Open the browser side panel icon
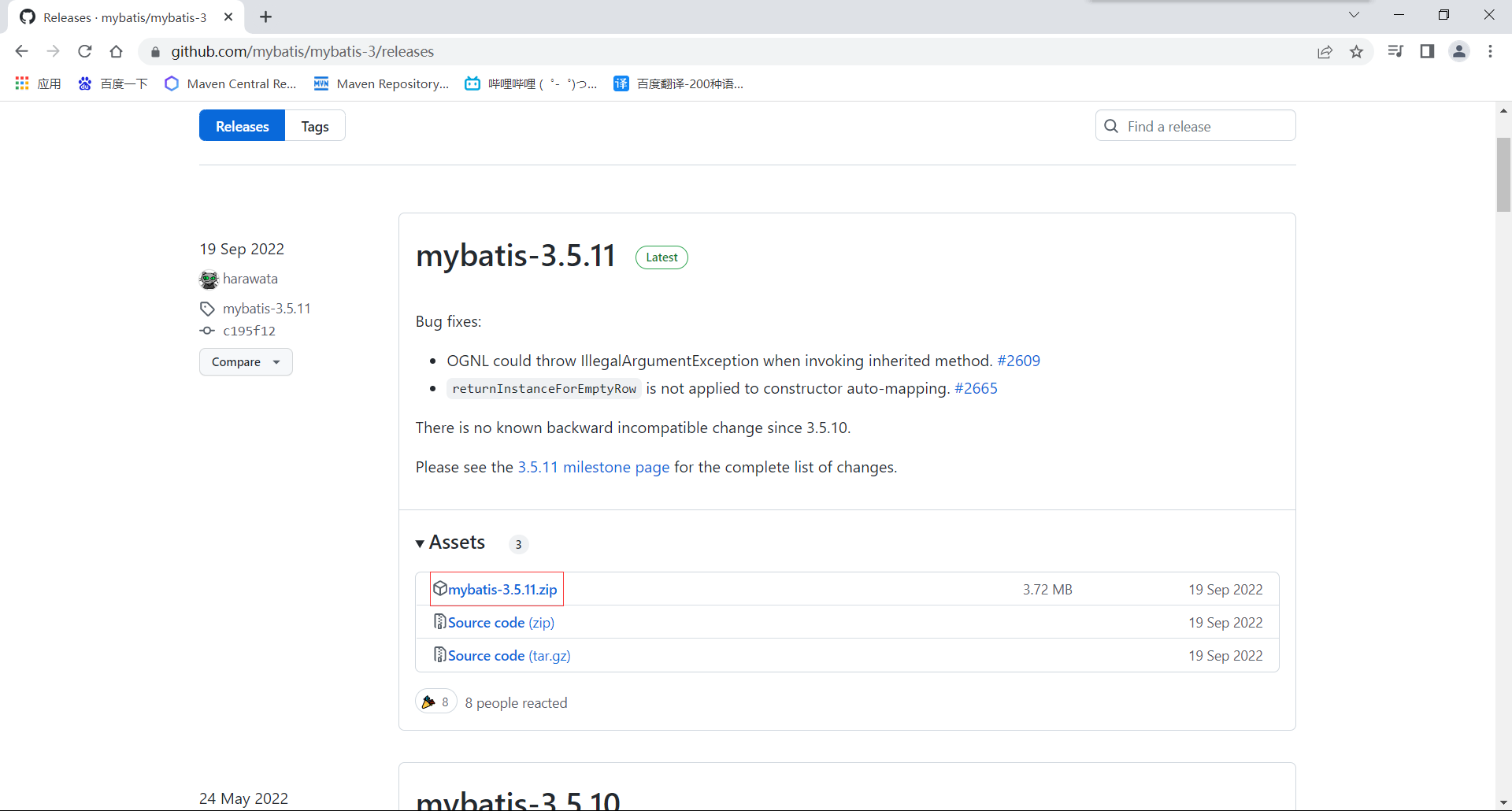The height and width of the screenshot is (811, 1512). [x=1427, y=51]
